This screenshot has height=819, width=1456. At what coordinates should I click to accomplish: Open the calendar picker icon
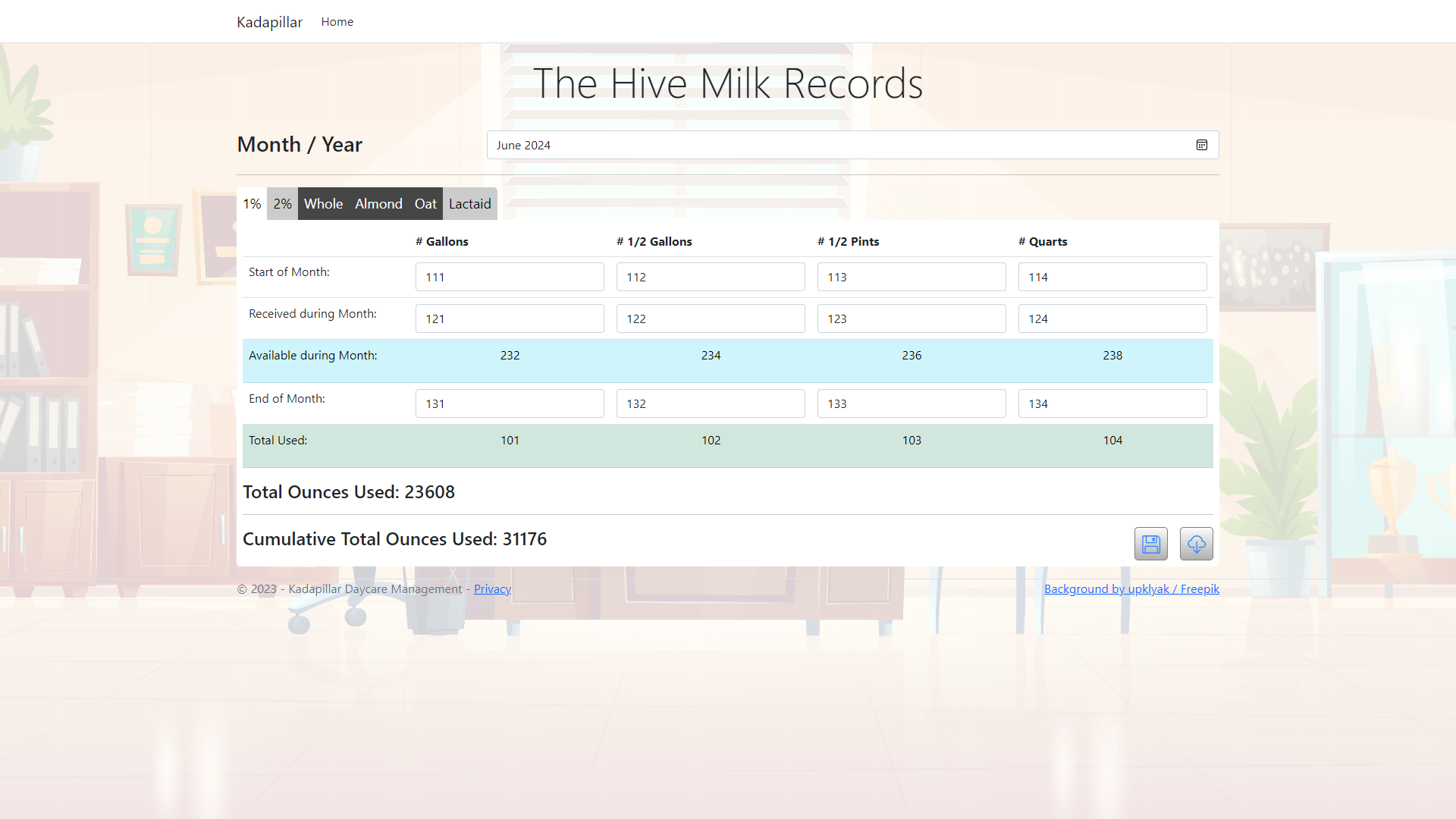point(1201,145)
